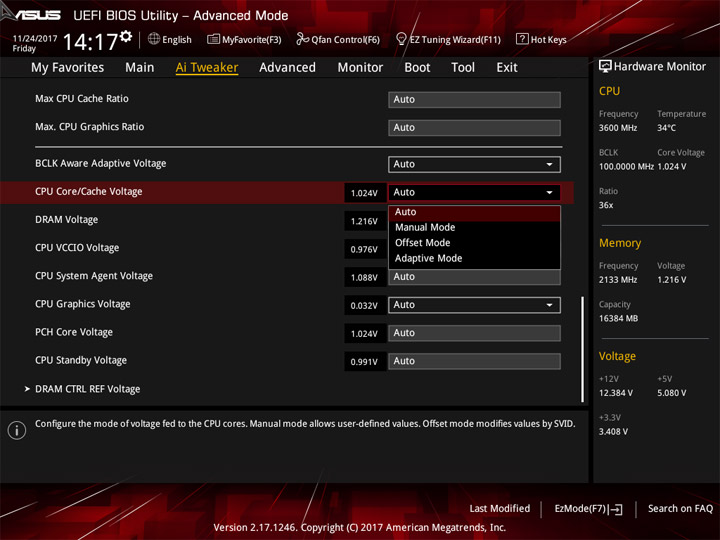Click the info icon beside help text

[x=17, y=430]
